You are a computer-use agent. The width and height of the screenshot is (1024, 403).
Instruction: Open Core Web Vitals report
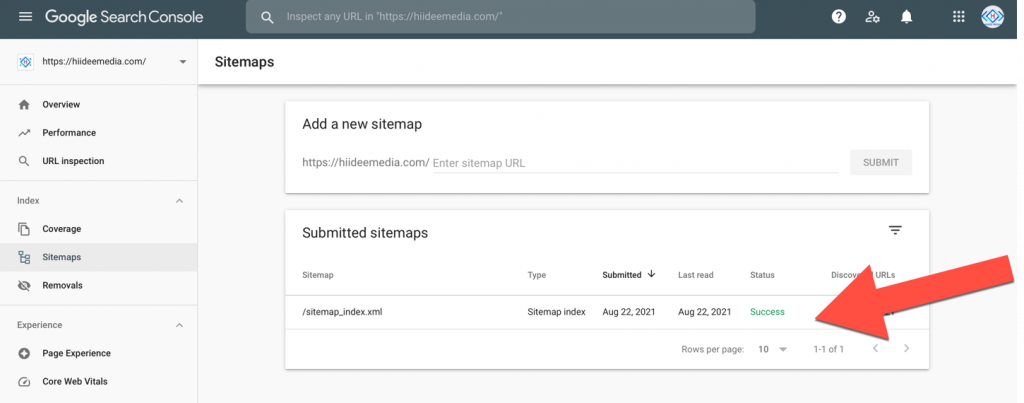tap(99, 381)
